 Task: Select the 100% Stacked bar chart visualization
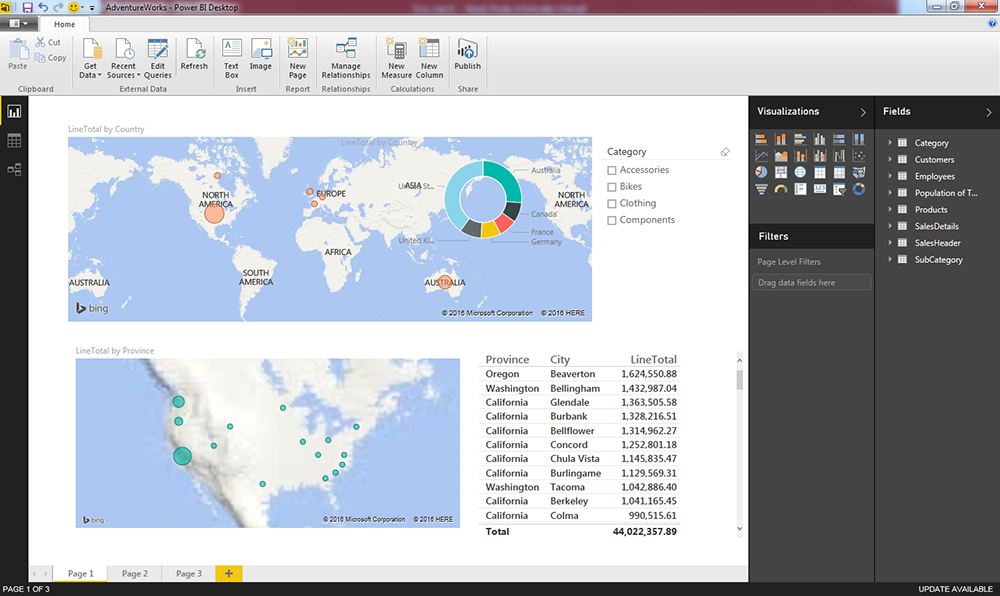coord(839,140)
